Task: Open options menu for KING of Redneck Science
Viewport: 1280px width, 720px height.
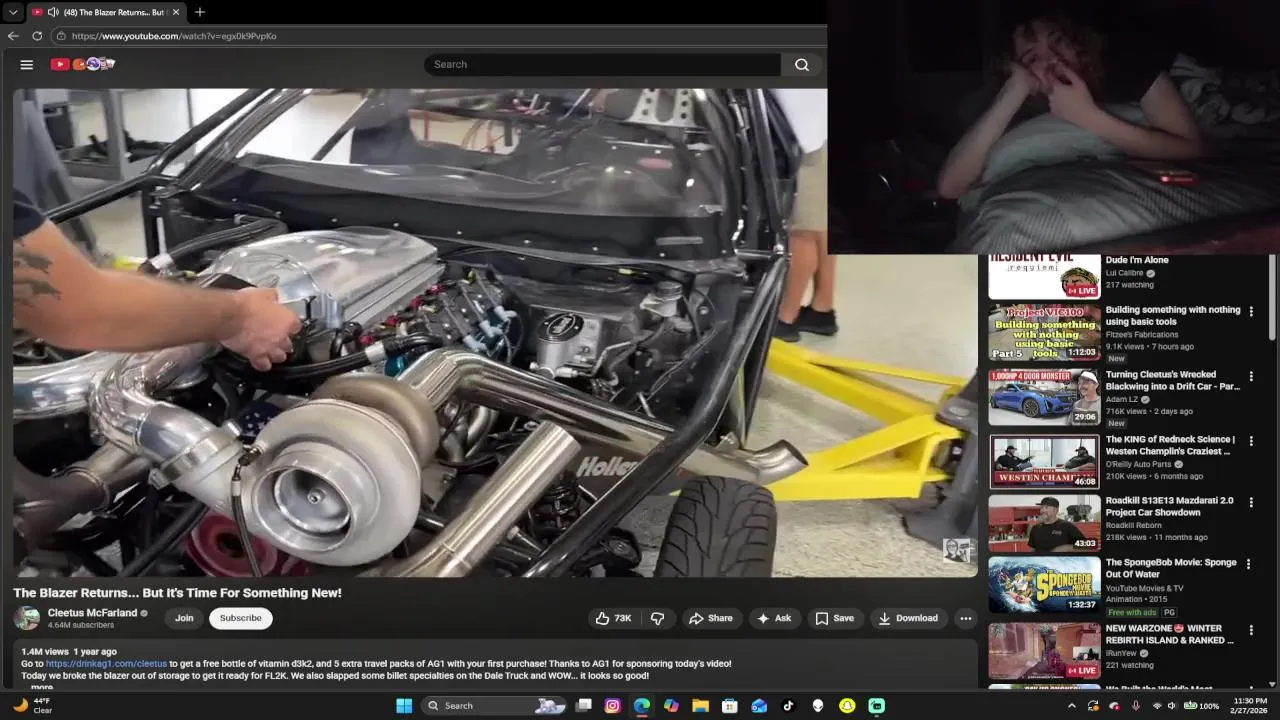Action: point(1251,441)
